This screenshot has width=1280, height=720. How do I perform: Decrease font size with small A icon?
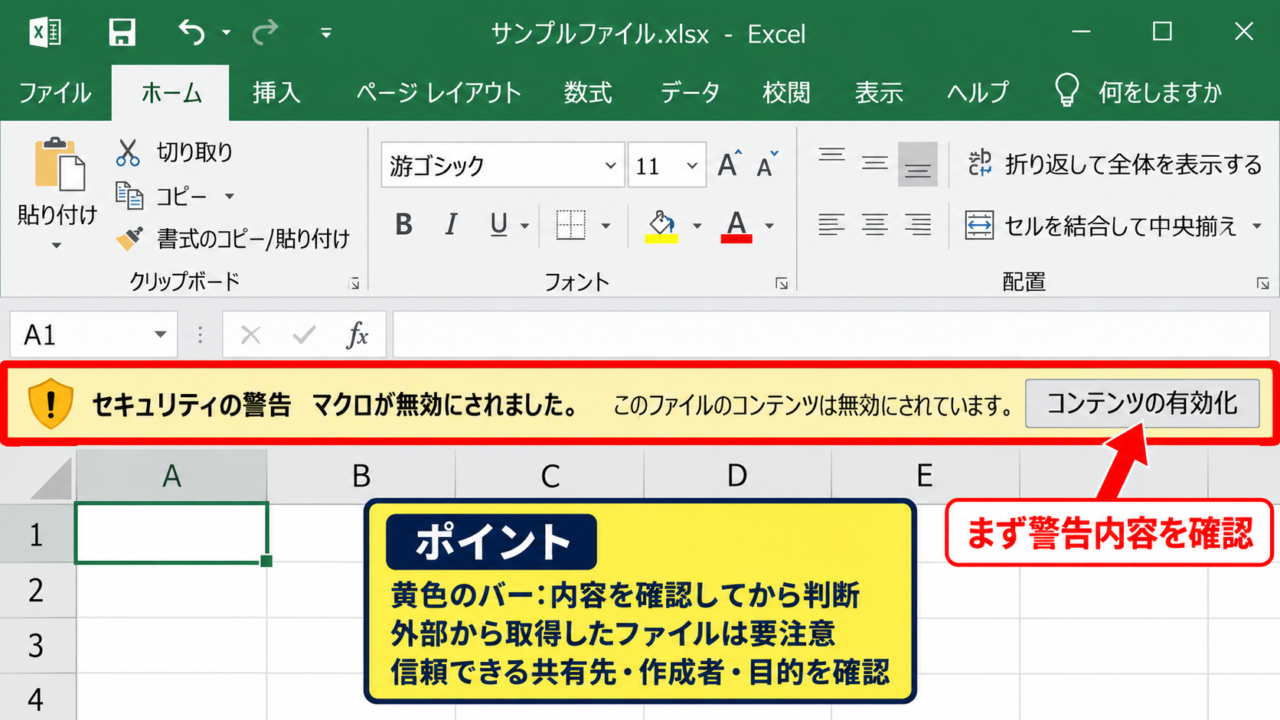(x=767, y=165)
